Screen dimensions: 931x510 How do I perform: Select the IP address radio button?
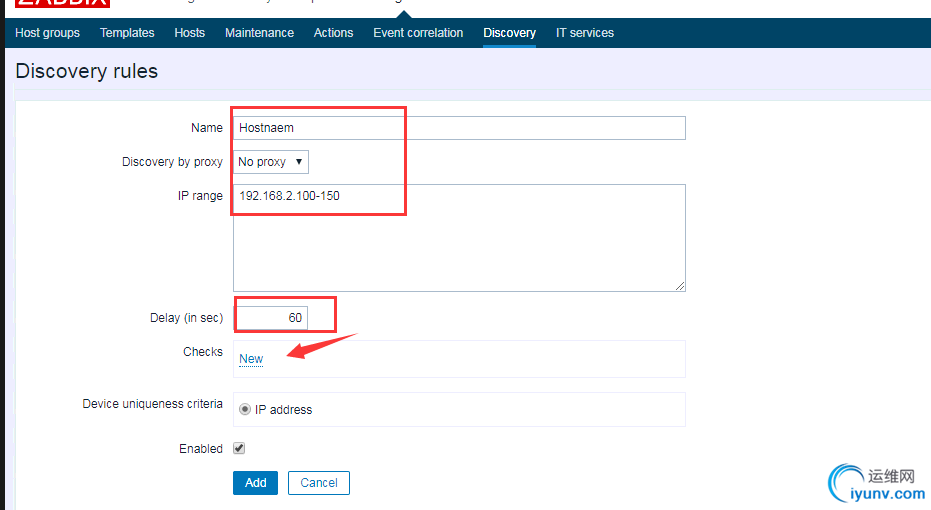click(x=245, y=409)
